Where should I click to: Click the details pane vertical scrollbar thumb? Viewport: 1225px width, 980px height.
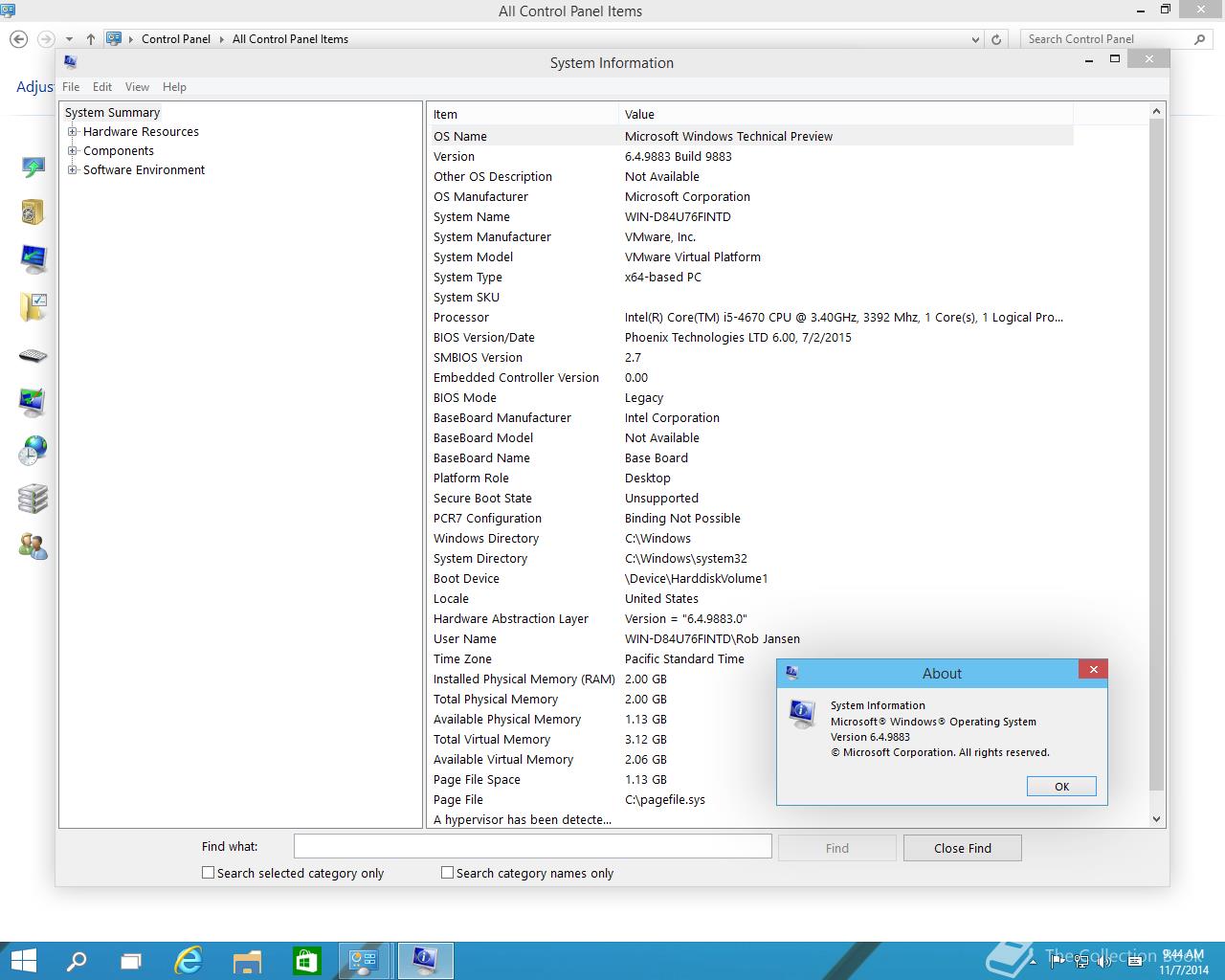click(1156, 456)
